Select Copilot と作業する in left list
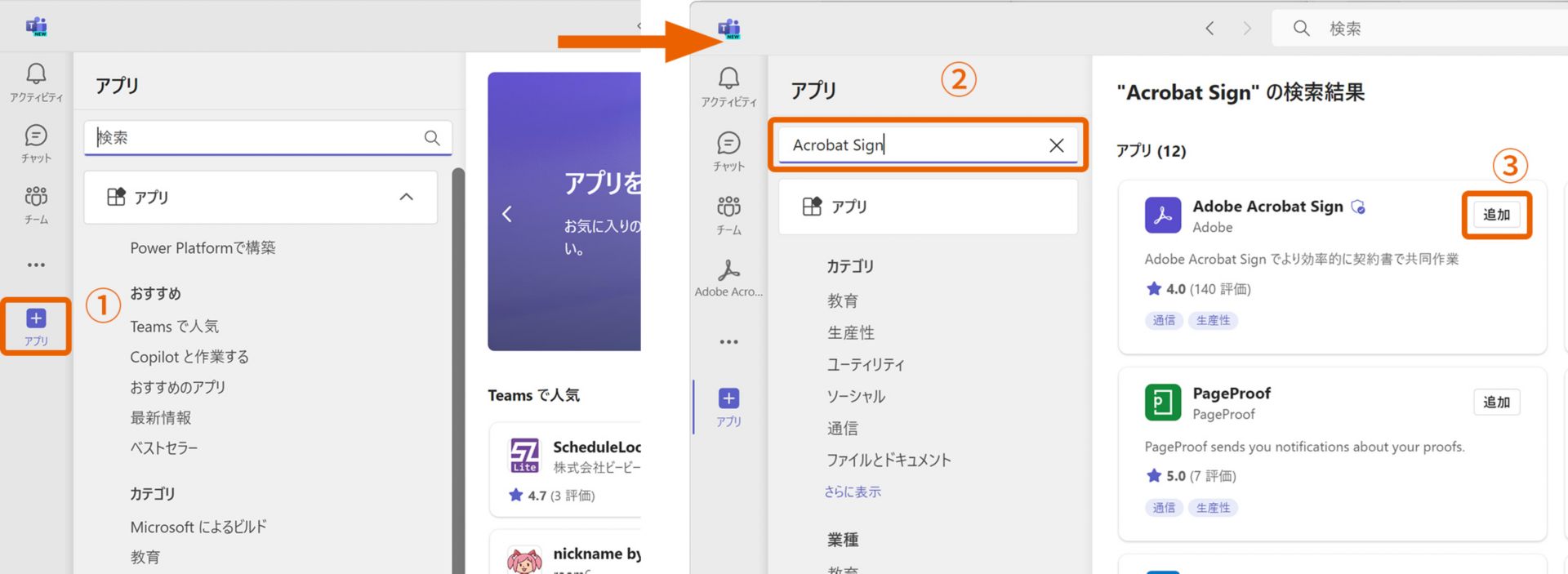1568x574 pixels. 189,357
